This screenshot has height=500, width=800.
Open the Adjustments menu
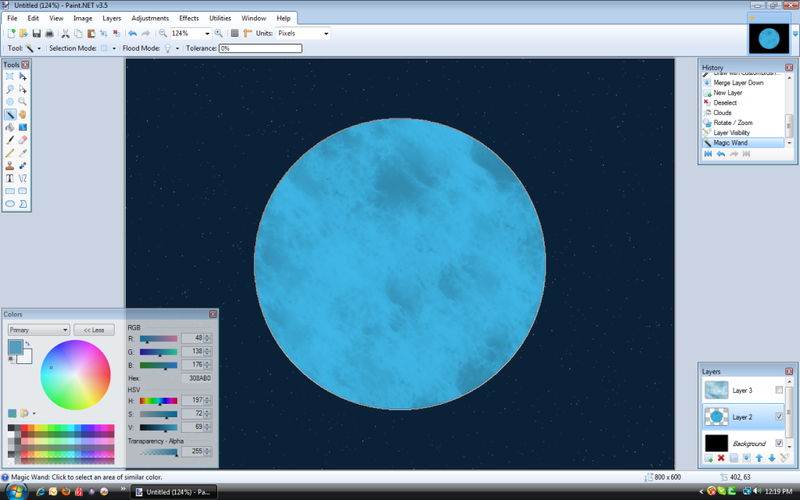(x=150, y=18)
